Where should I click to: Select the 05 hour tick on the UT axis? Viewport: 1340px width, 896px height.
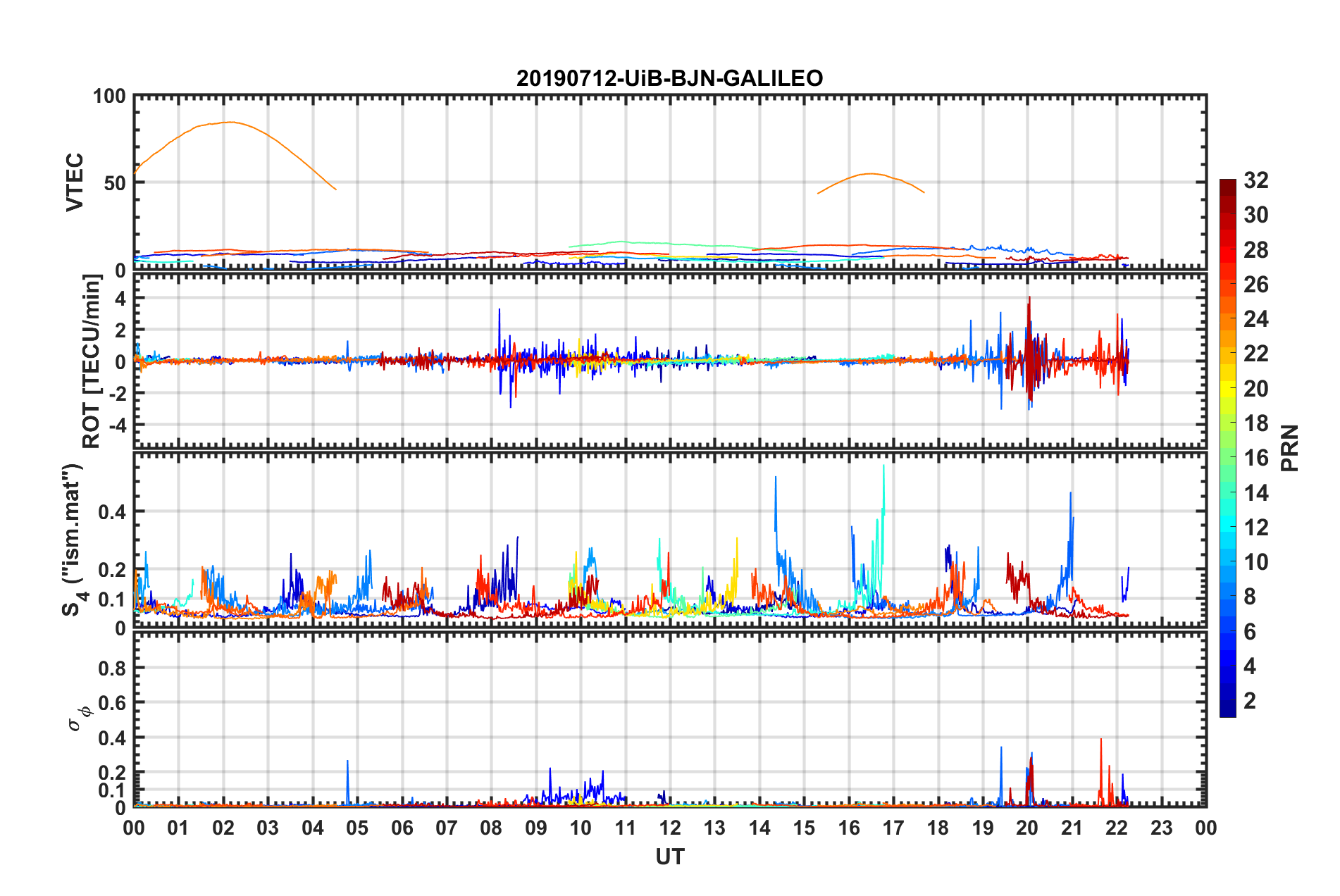[x=357, y=828]
